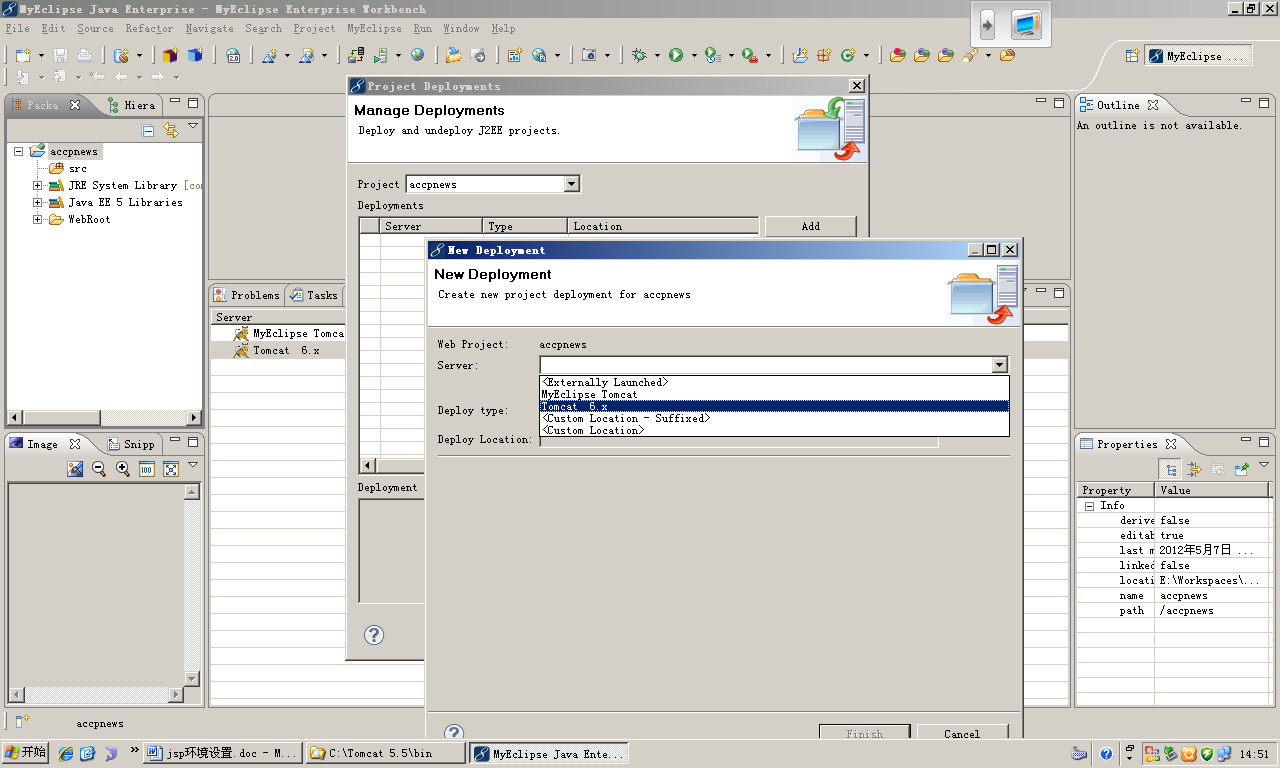The image size is (1280, 768).
Task: Open the Start button on taskbar
Action: pos(25,753)
